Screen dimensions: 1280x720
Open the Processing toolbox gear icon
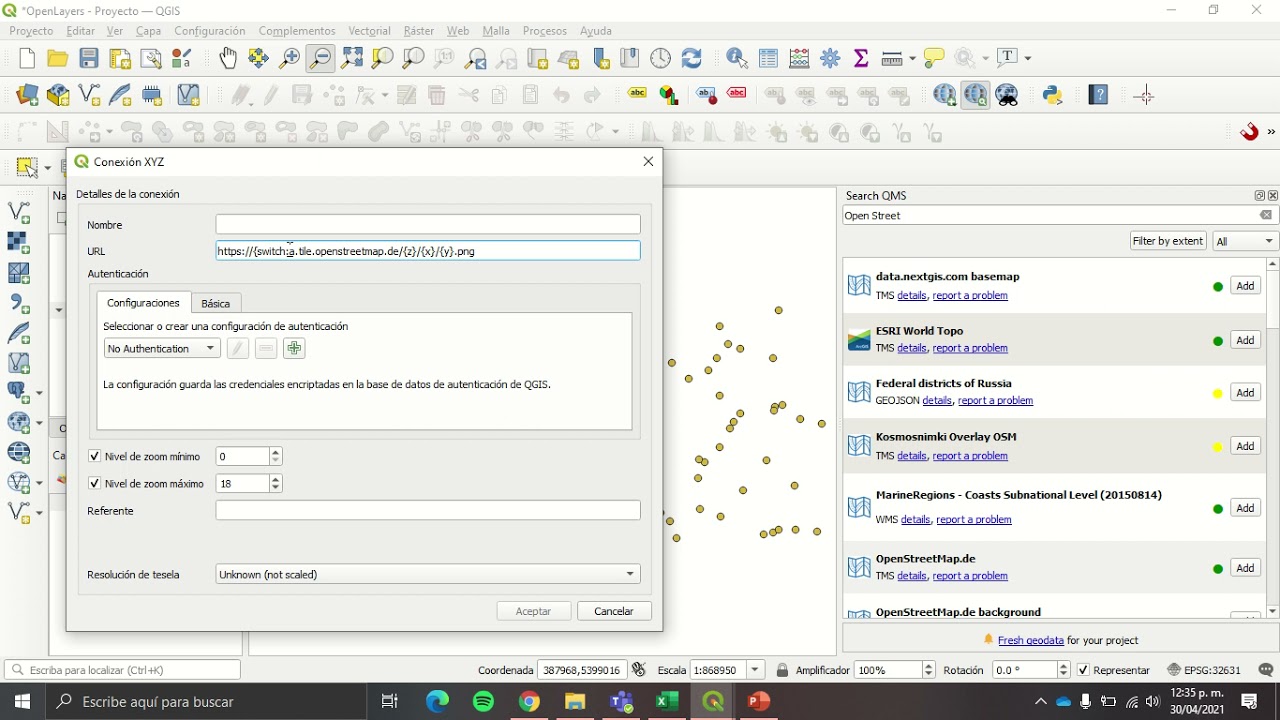(x=830, y=59)
